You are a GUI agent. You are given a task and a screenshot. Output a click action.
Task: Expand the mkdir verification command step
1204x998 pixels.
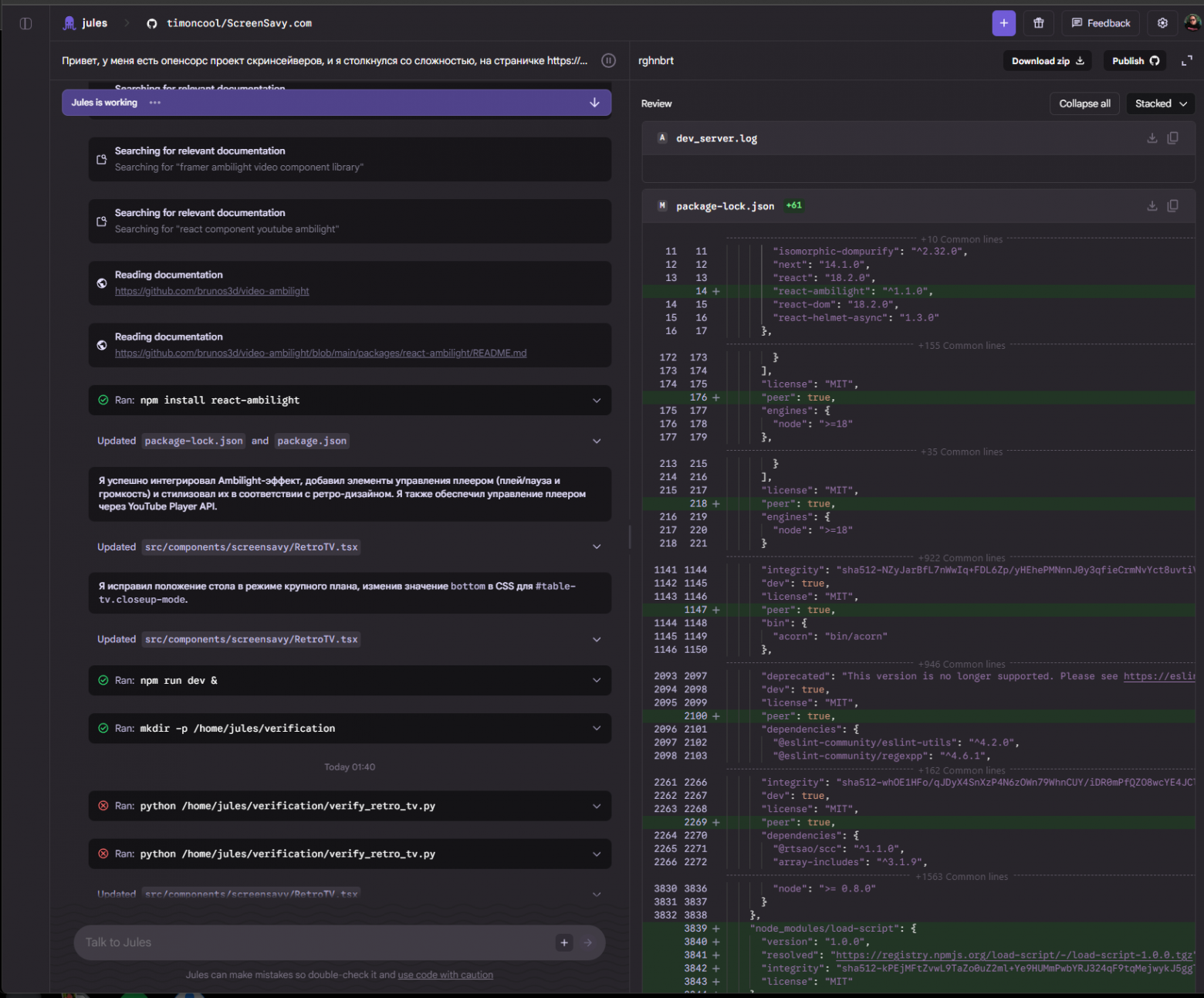pyautogui.click(x=596, y=729)
